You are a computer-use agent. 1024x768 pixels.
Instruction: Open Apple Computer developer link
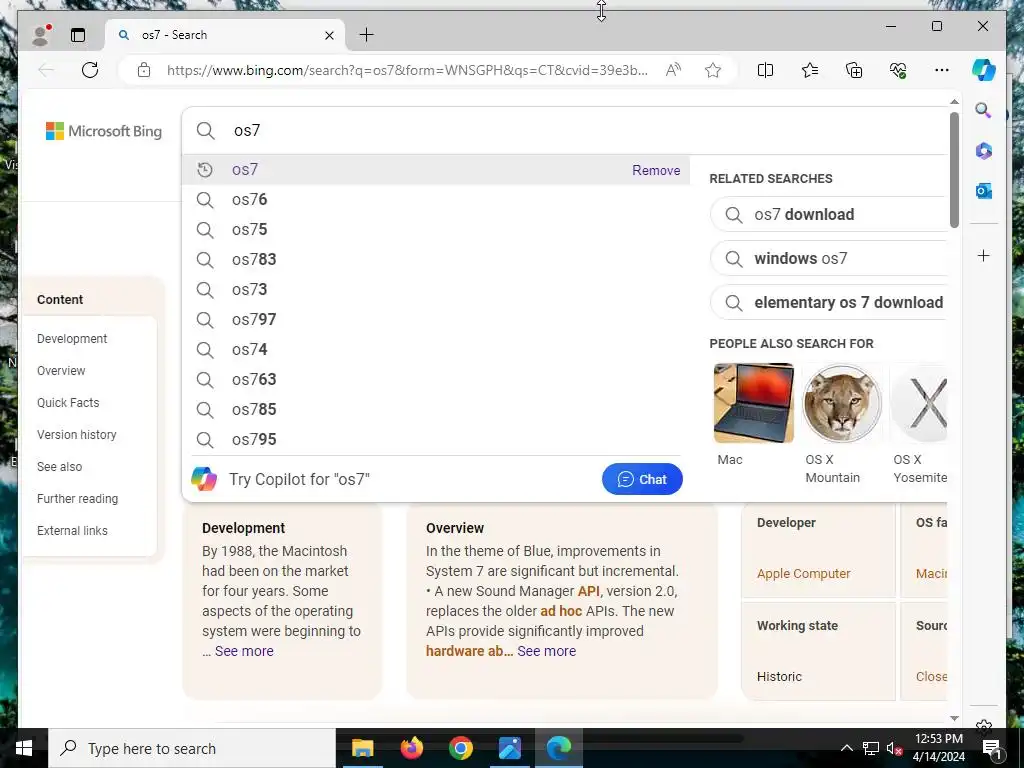coord(803,573)
